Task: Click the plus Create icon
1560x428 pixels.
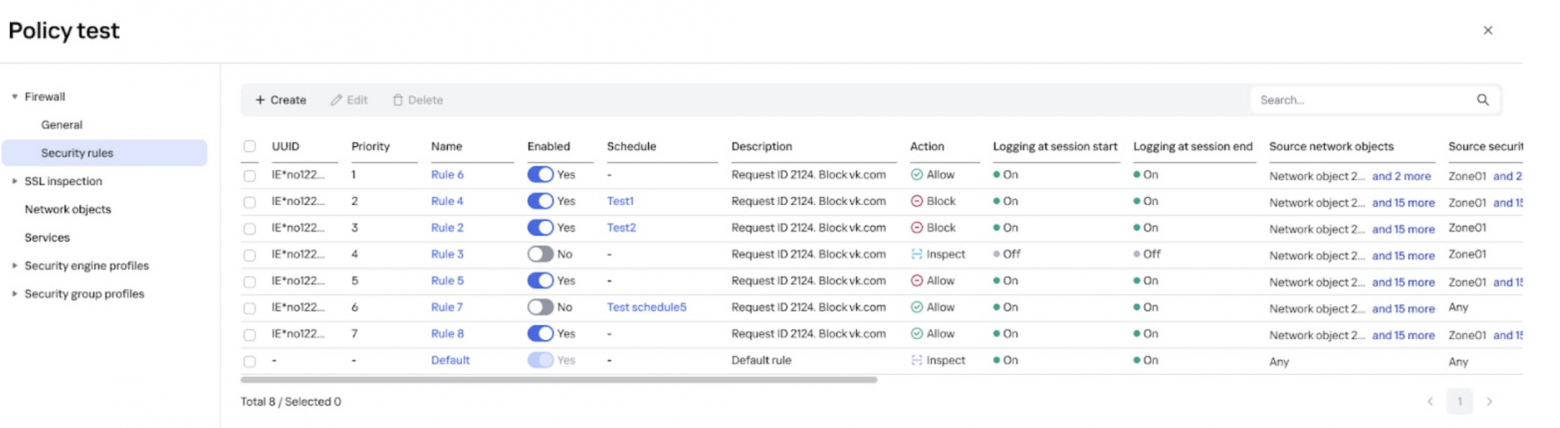Action: click(260, 100)
